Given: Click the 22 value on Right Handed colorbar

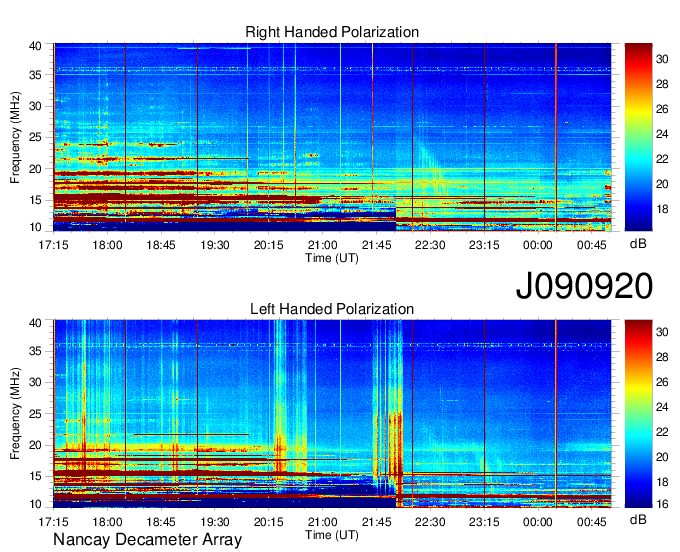Looking at the screenshot, I should point(662,159).
